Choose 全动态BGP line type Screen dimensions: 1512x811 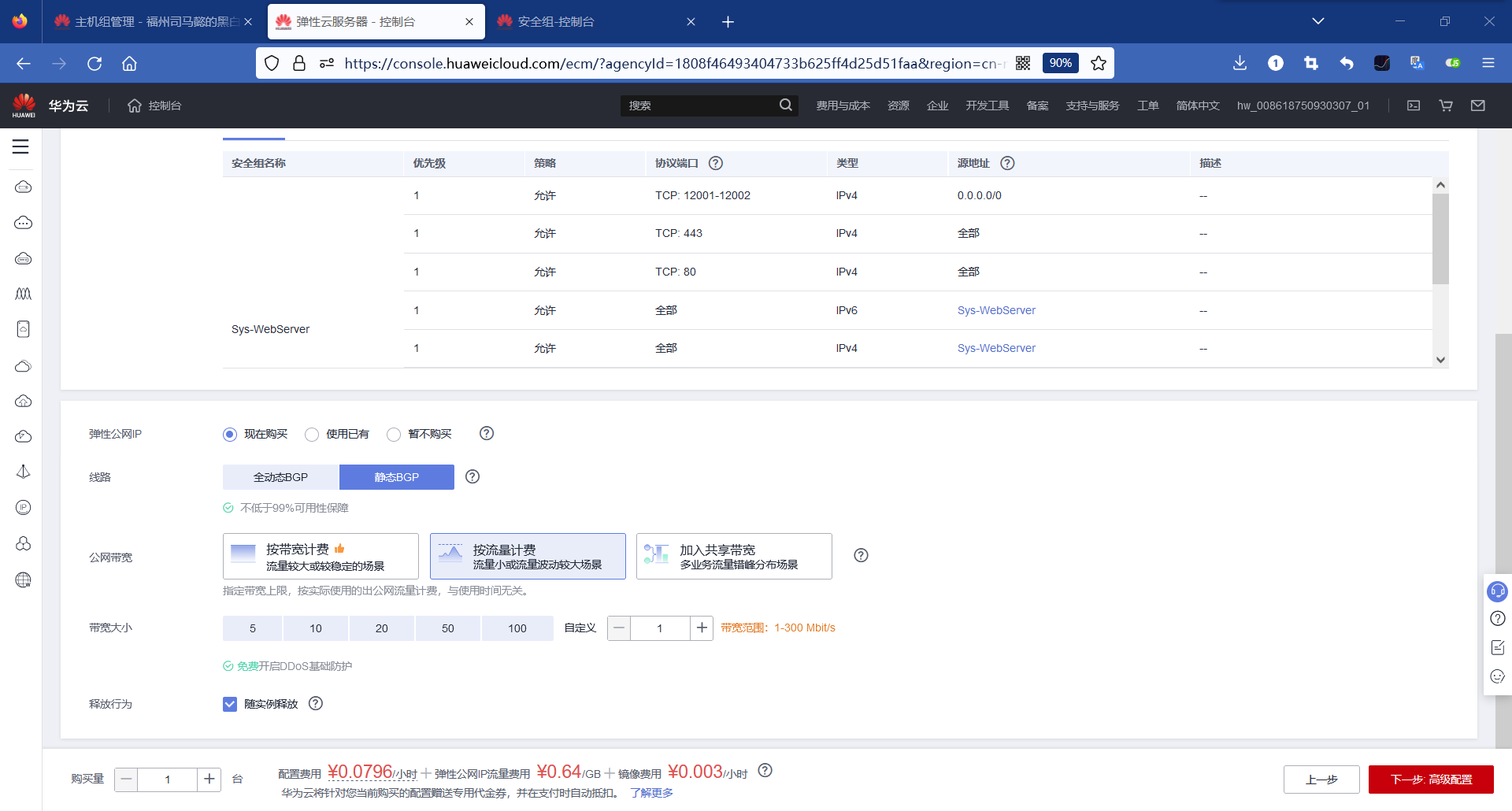[x=280, y=477]
